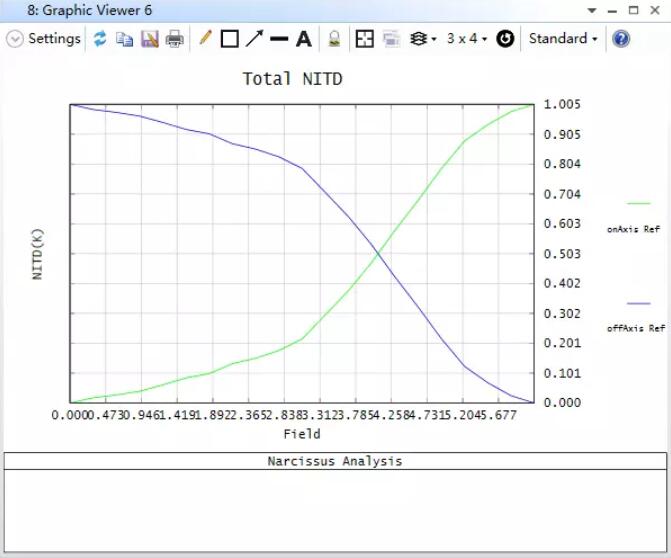
Task: Select the rectangle drawing tool
Action: [229, 39]
